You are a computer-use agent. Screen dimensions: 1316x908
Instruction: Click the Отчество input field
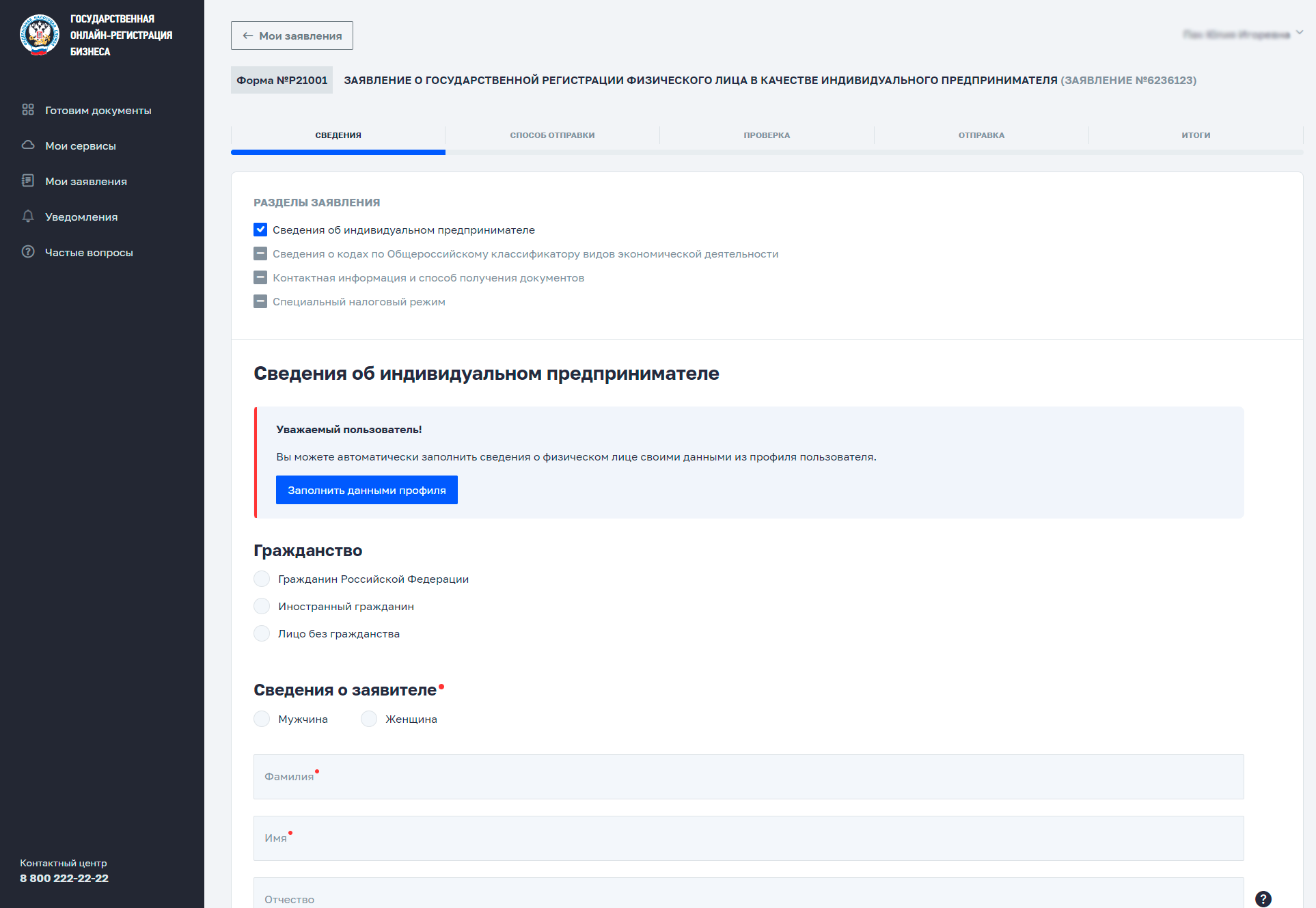pyautogui.click(x=748, y=894)
